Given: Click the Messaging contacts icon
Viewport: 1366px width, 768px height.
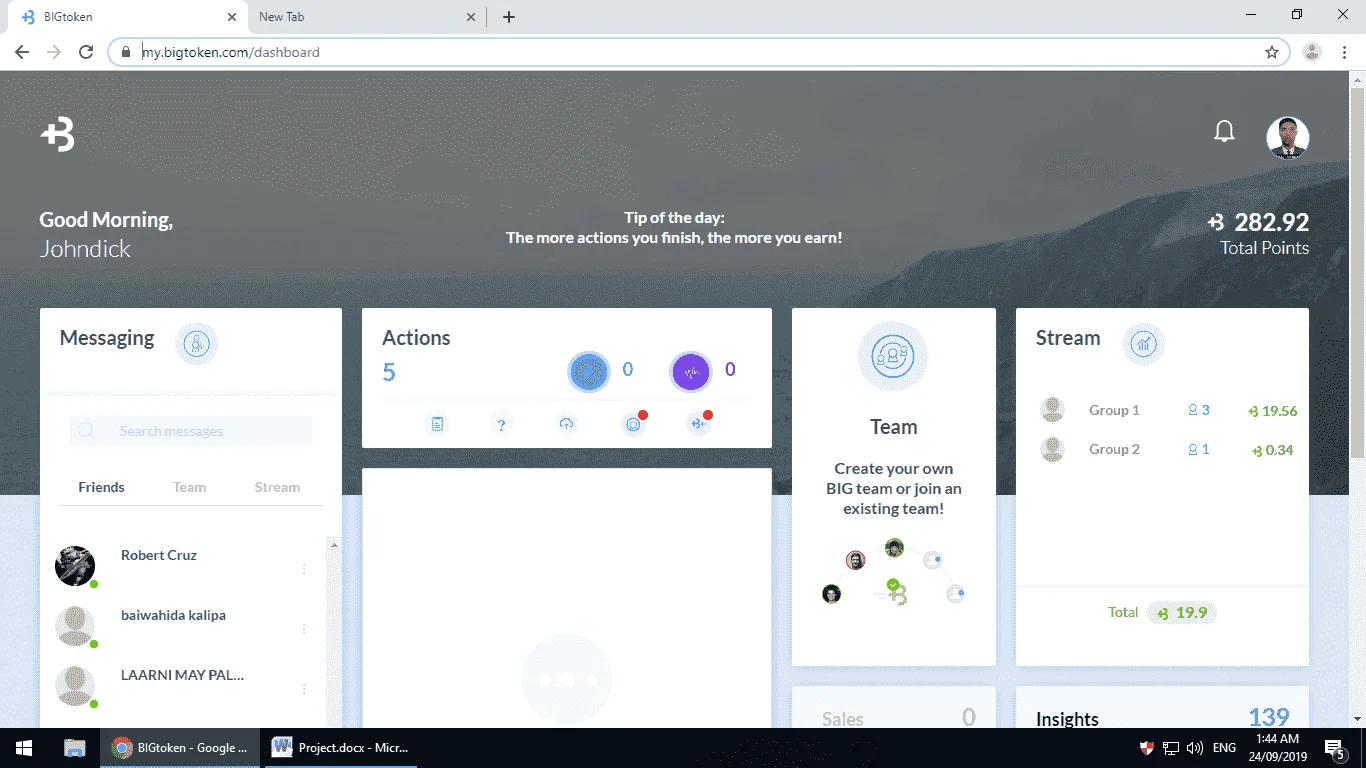Looking at the screenshot, I should point(197,344).
